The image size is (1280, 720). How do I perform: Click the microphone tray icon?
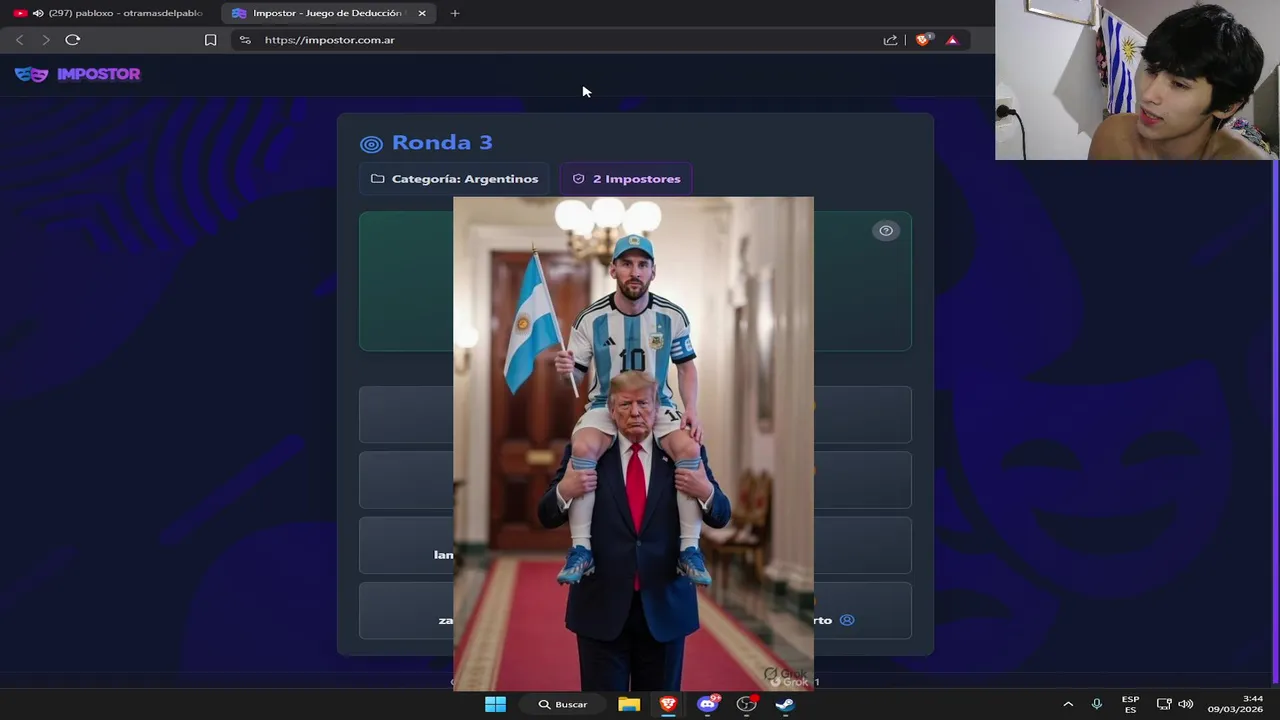(x=1097, y=704)
